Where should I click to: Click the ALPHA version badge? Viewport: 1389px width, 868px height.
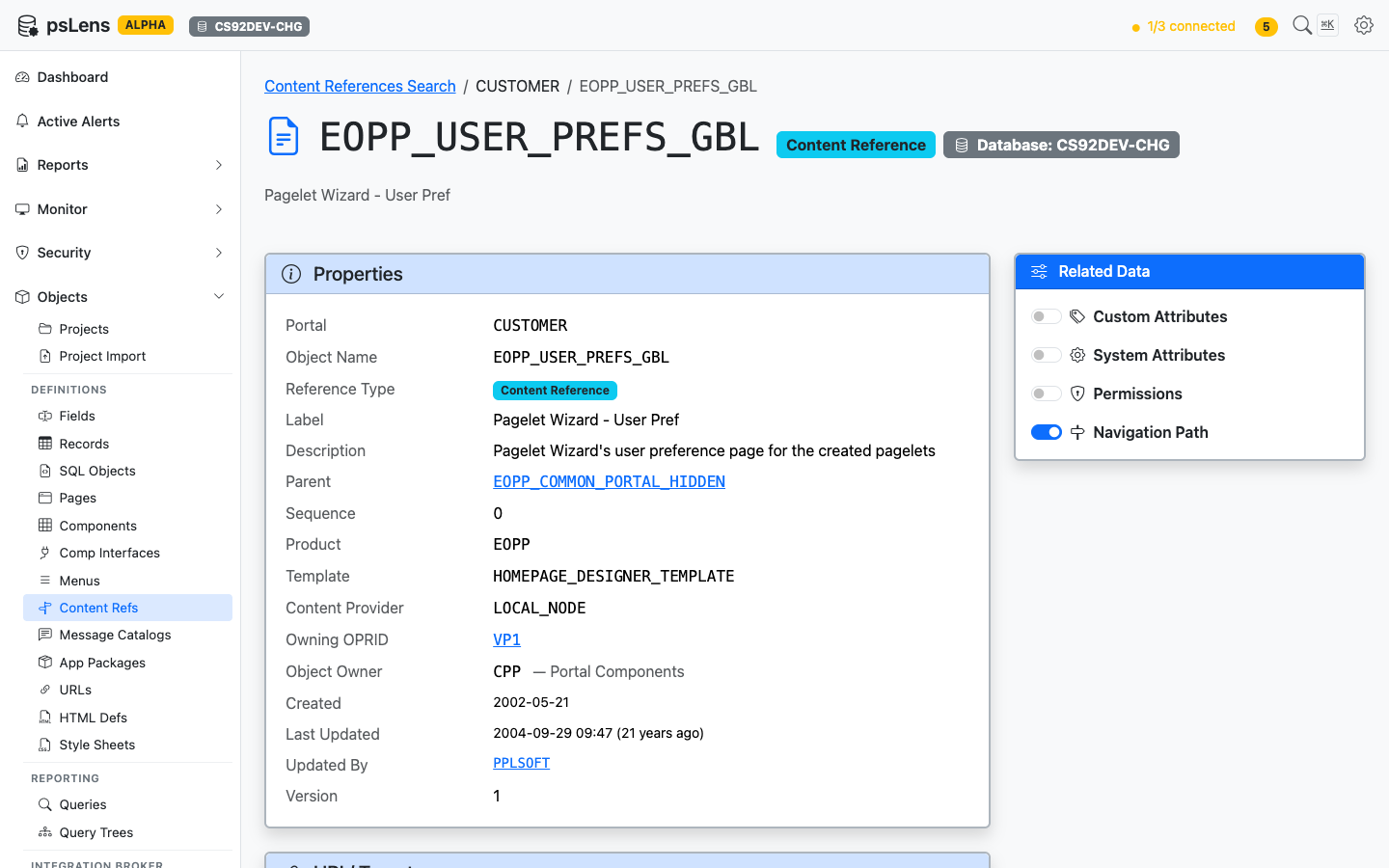146,25
